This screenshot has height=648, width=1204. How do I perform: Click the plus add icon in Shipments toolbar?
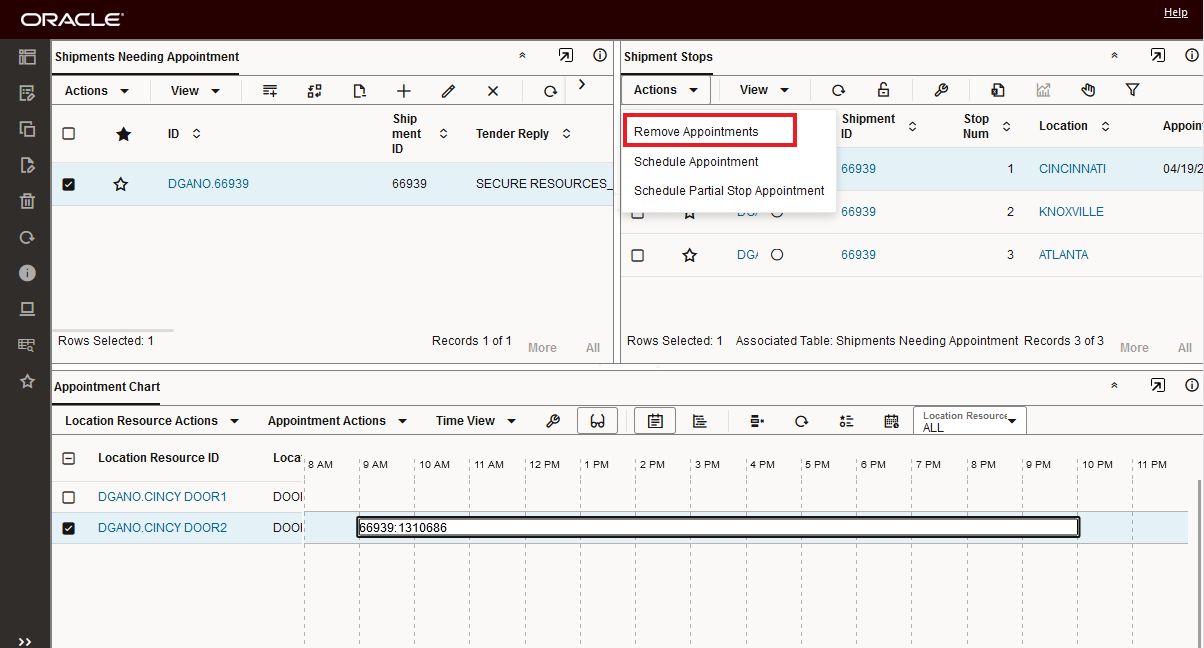(x=404, y=91)
